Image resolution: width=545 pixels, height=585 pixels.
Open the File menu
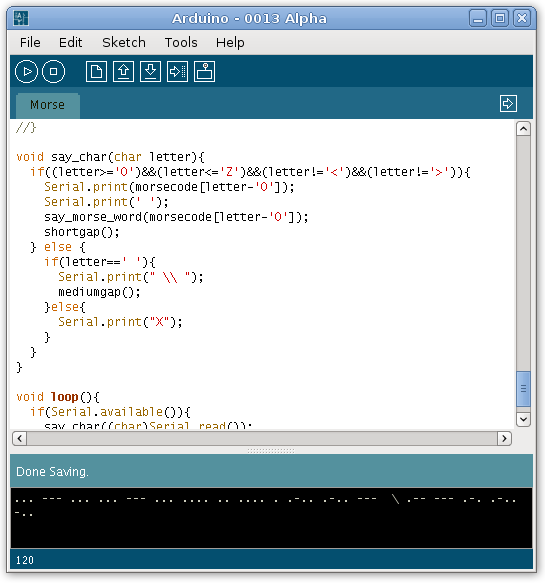[x=30, y=43]
